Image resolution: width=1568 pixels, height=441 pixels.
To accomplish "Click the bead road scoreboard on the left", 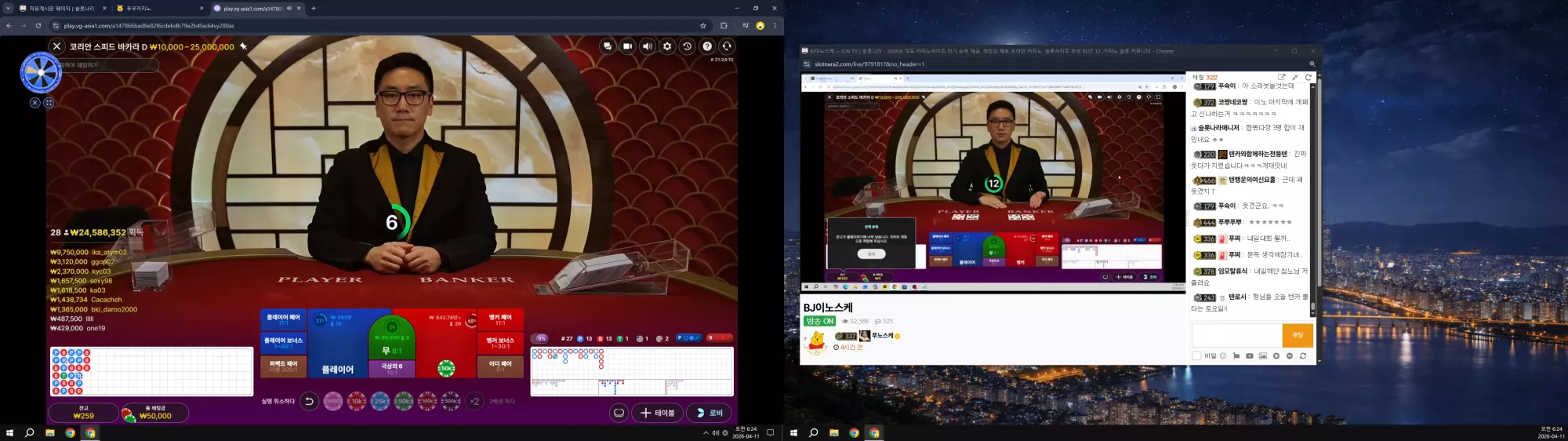I will click(152, 372).
